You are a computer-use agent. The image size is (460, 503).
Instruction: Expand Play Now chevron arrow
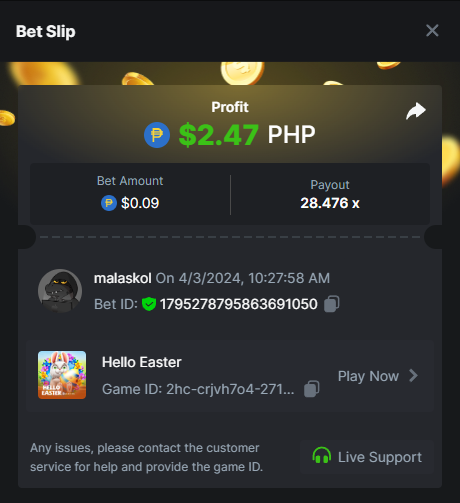pos(414,376)
